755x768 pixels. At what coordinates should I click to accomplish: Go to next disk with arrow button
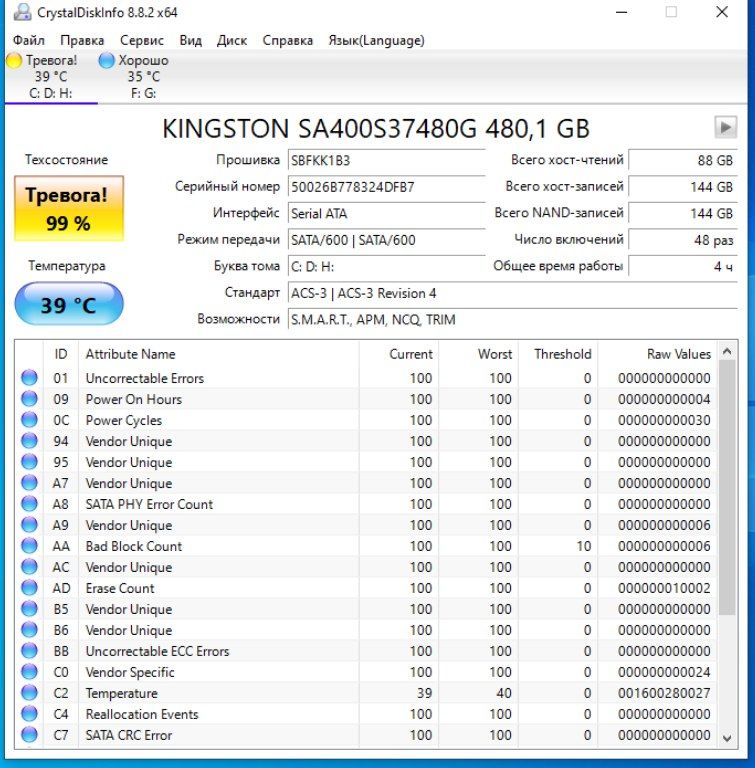(x=725, y=128)
